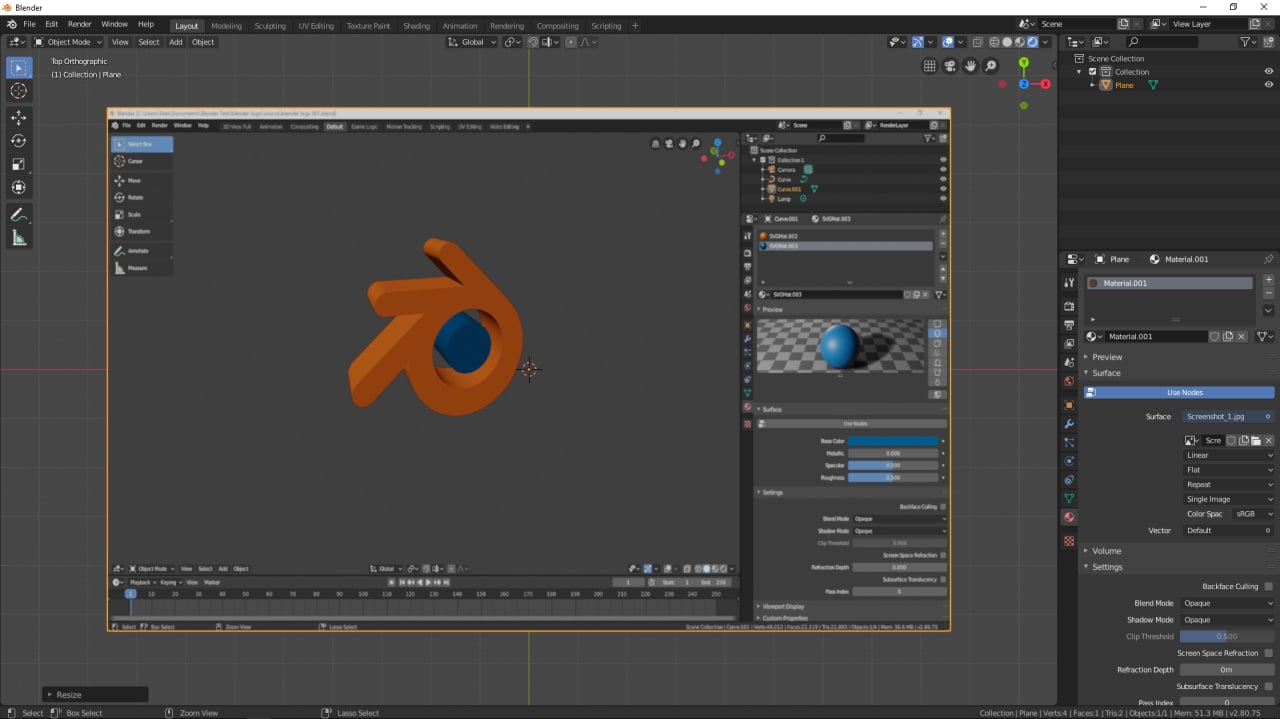Add a new material slot with plus button
This screenshot has height=719, width=1280.
pos(1268,280)
